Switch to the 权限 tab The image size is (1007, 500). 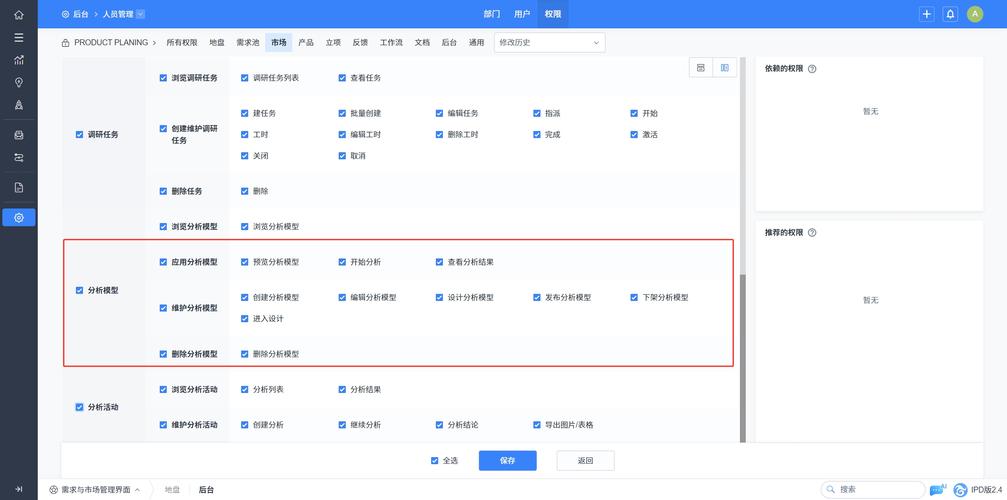553,14
